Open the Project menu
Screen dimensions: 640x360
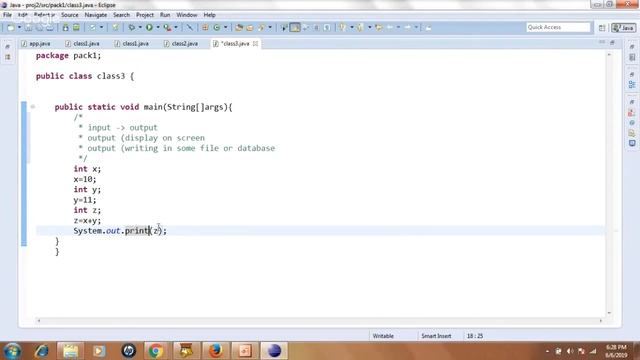pyautogui.click(x=145, y=15)
